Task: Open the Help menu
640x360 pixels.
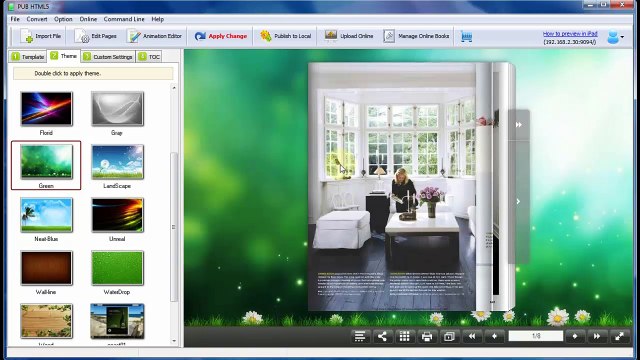Action: [x=158, y=19]
